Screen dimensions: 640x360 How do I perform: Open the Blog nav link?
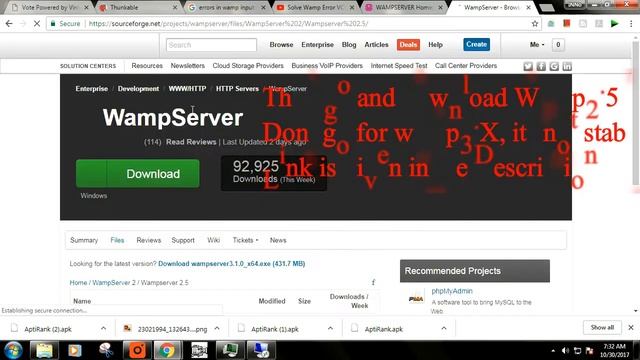coord(349,44)
